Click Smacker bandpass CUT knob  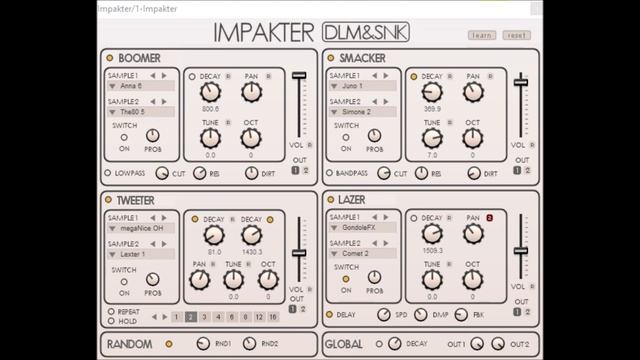click(x=384, y=173)
